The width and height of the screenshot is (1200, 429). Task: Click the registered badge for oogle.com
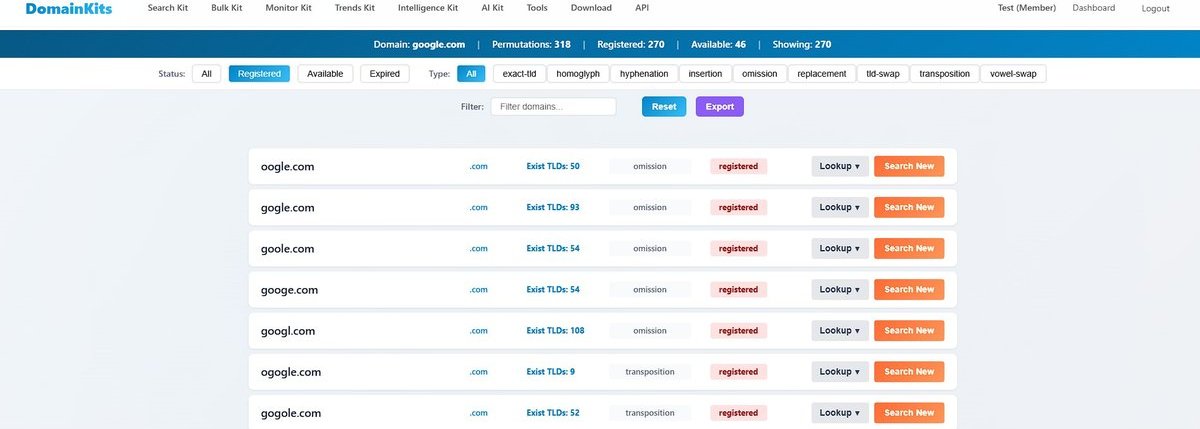click(x=738, y=166)
